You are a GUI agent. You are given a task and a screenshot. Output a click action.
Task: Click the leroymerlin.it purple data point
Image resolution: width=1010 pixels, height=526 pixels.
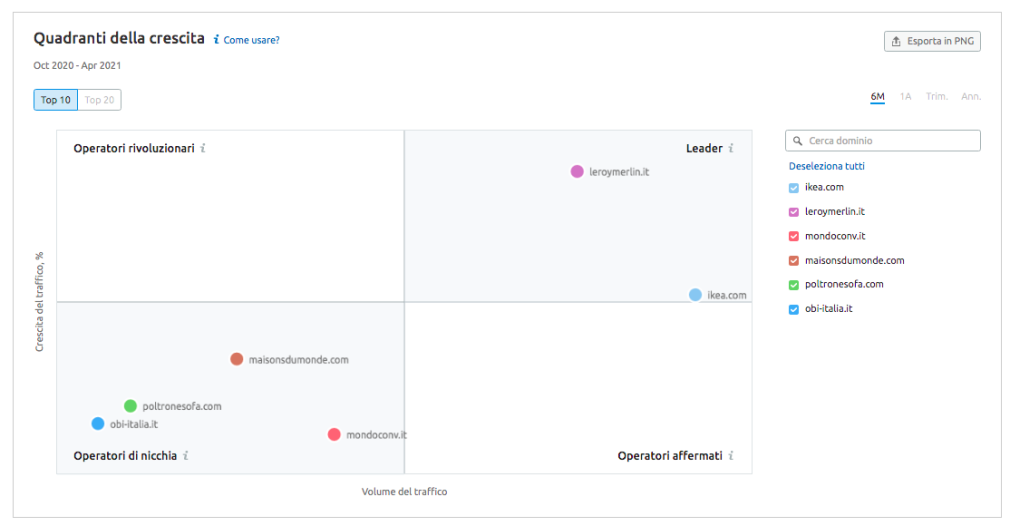[x=577, y=172]
